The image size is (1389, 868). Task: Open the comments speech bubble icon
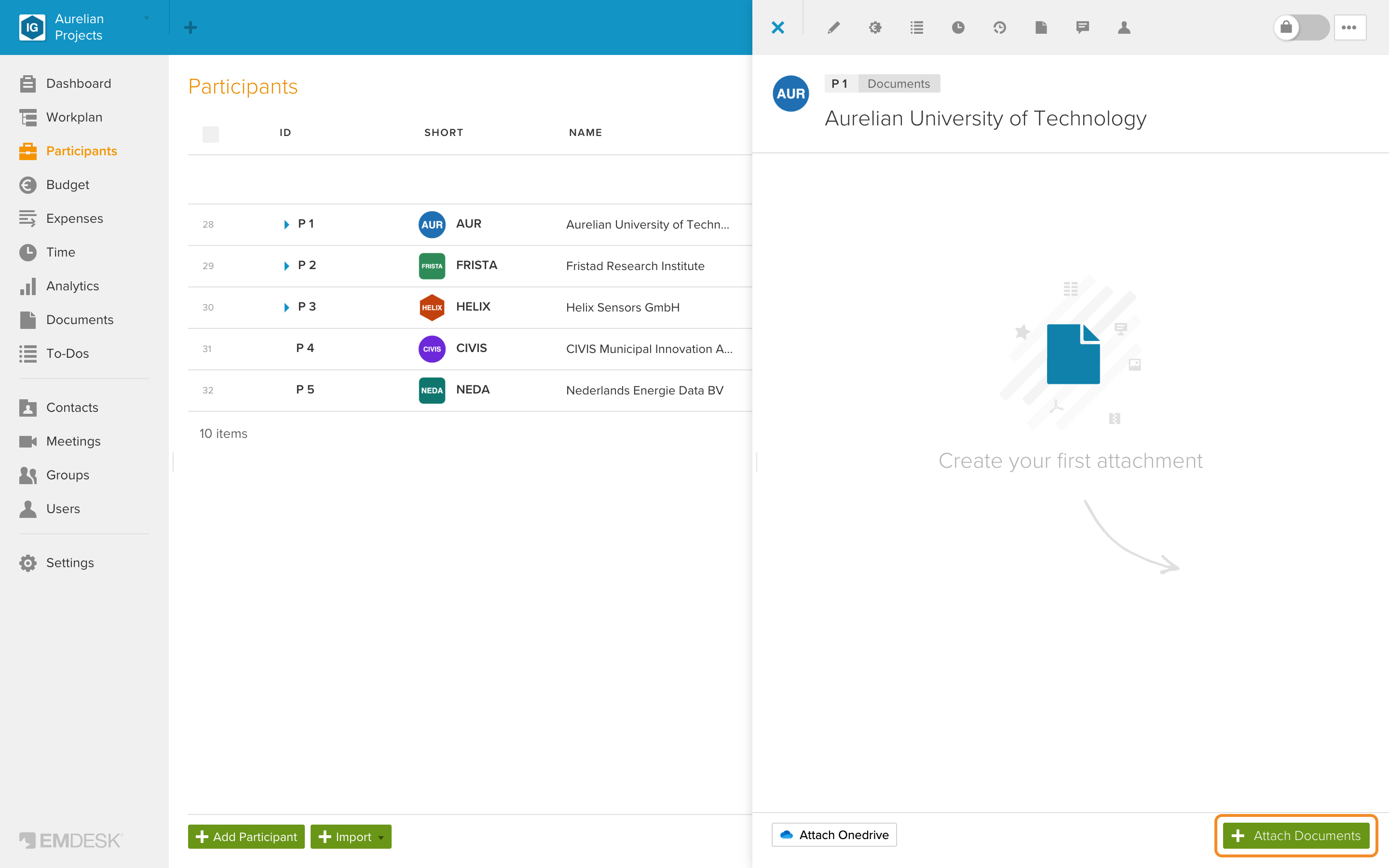click(x=1082, y=27)
